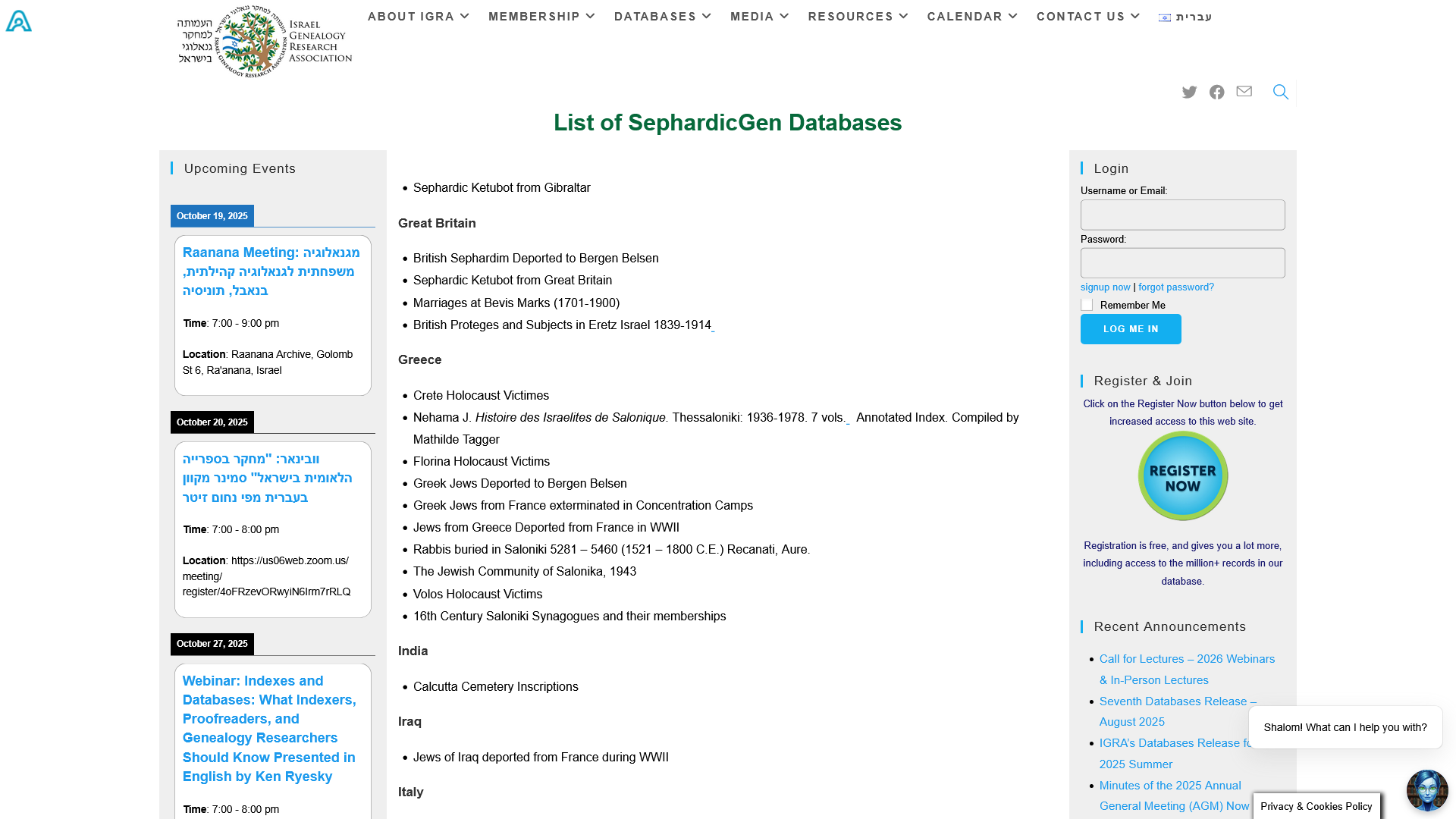Open the email contact icon

point(1244,92)
